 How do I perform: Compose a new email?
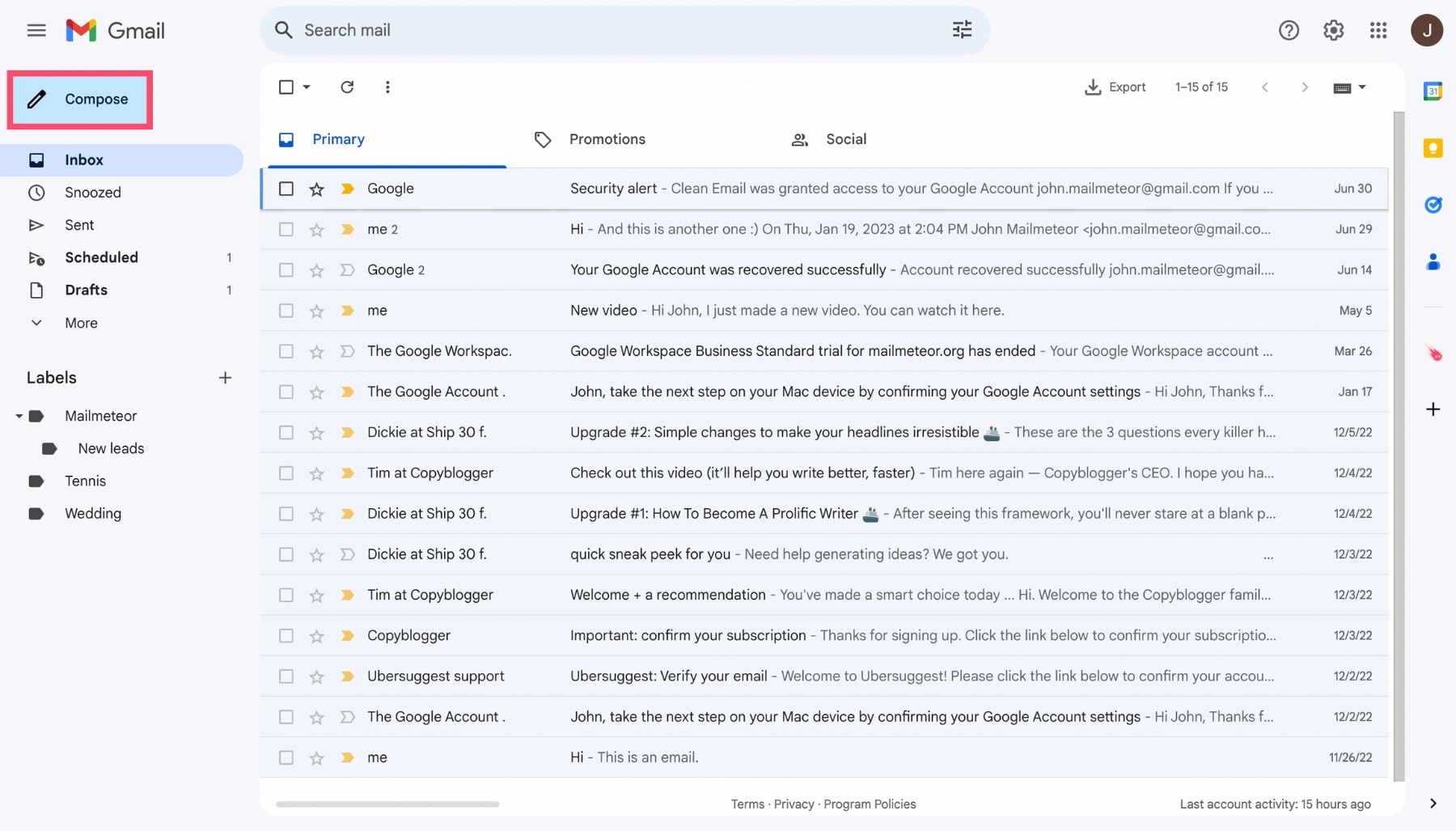[80, 100]
